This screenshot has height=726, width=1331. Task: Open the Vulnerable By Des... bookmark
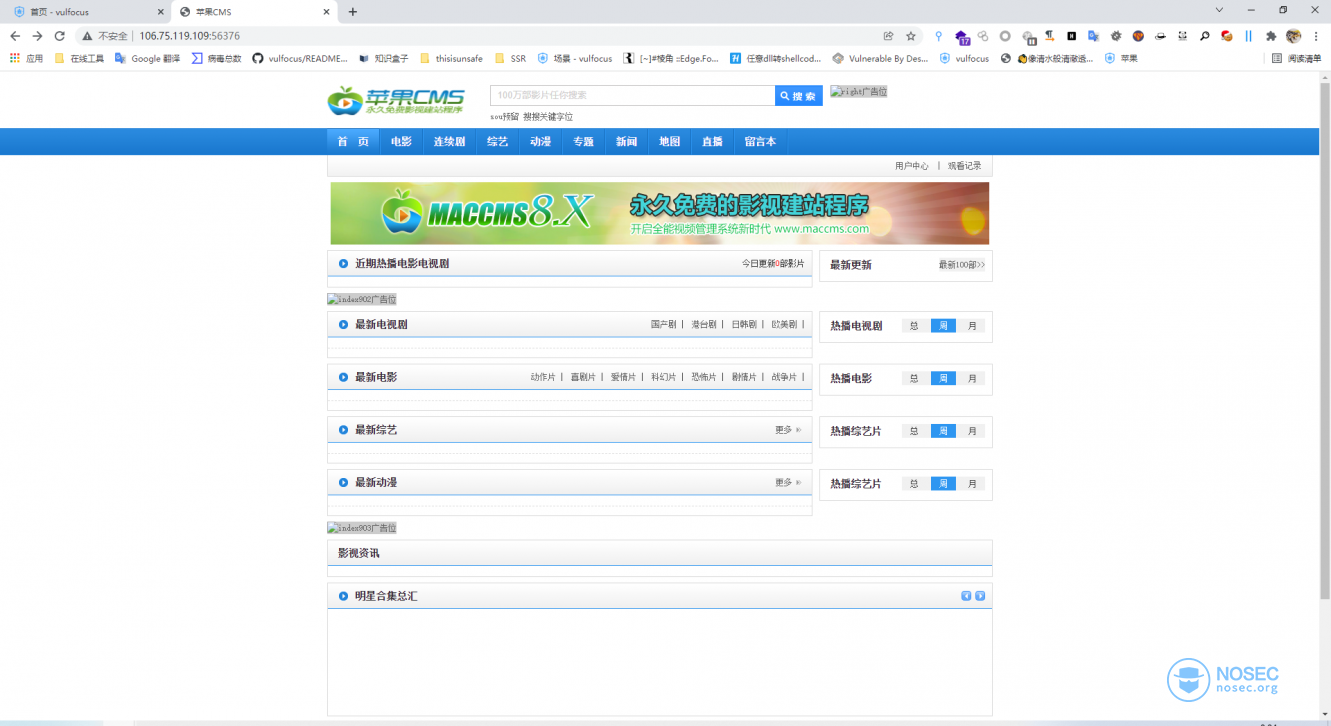click(880, 59)
